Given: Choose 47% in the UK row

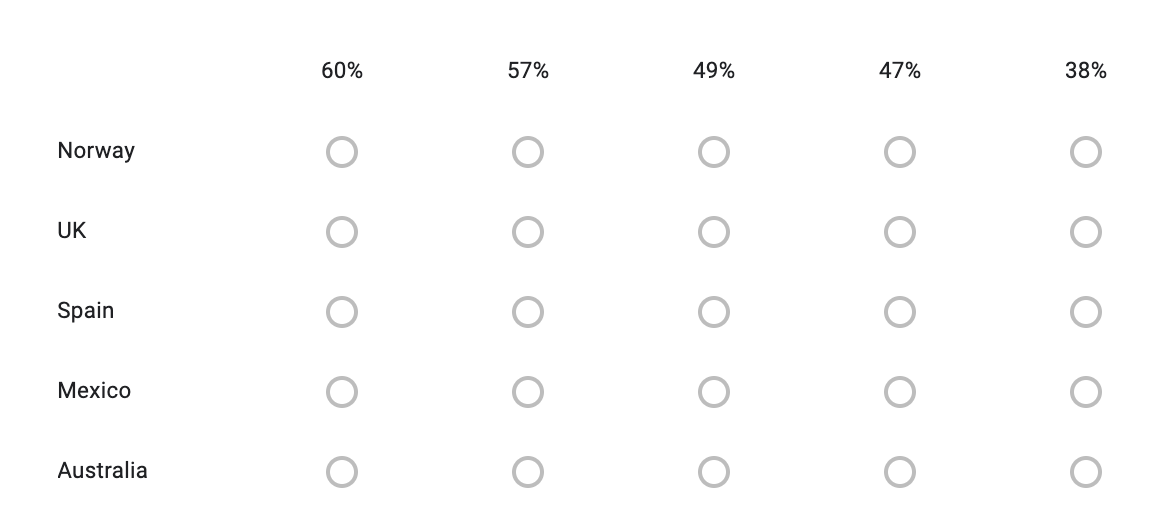Looking at the screenshot, I should [900, 232].
